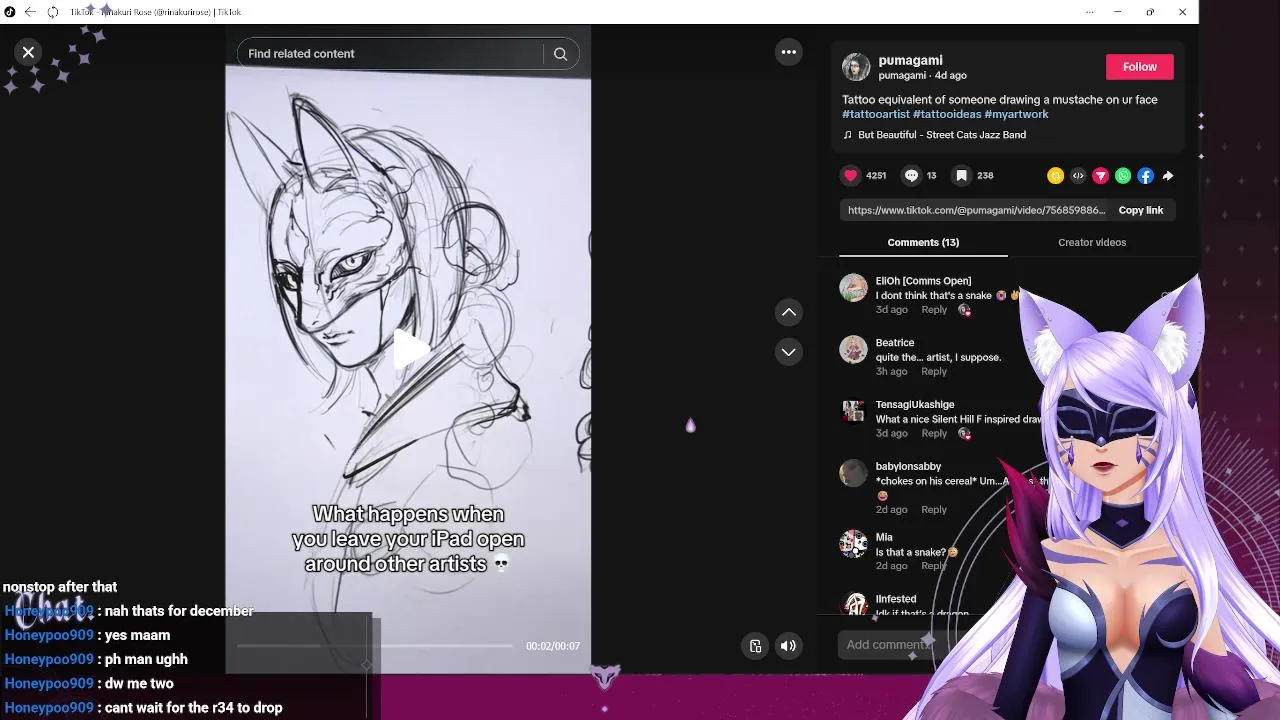Image resolution: width=1280 pixels, height=720 pixels.
Task: Reply to babylonsabby's comment
Action: [x=934, y=510]
